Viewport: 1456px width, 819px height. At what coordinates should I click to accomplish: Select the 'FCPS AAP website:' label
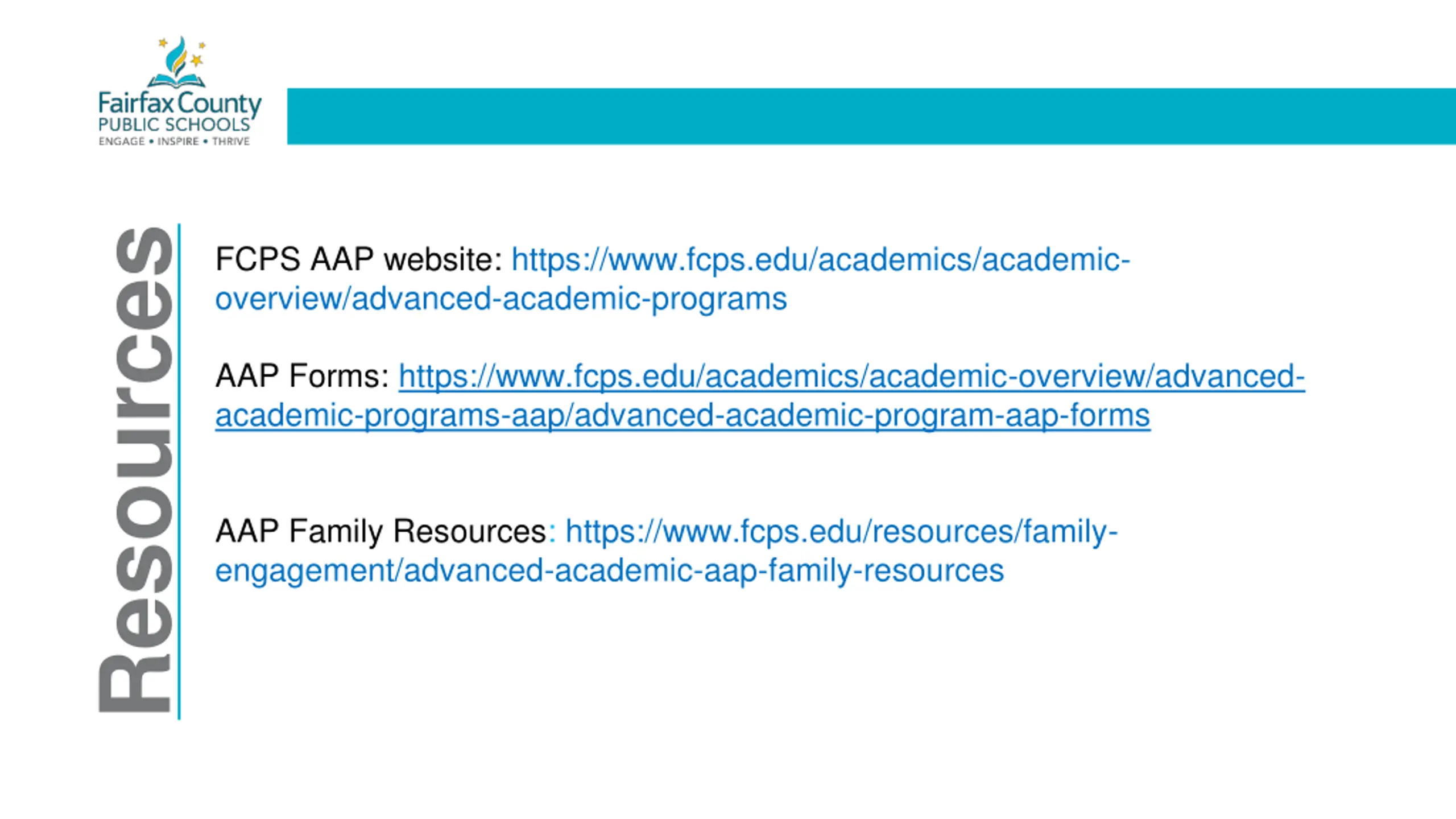(359, 260)
